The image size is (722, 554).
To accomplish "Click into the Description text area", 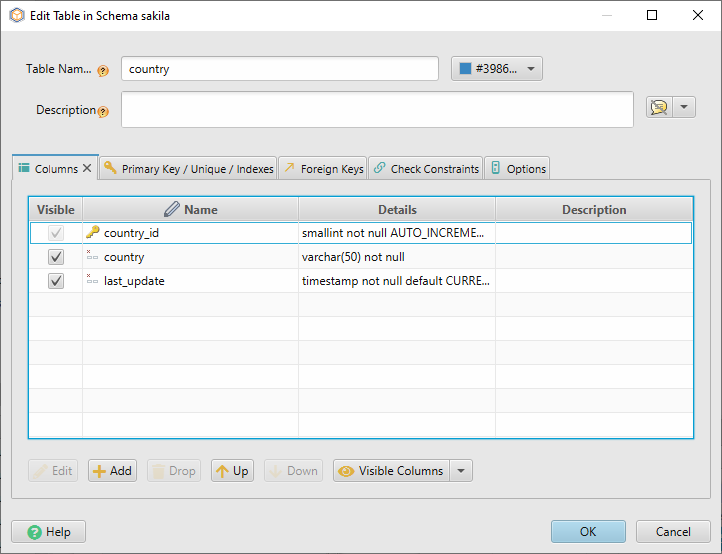I will pyautogui.click(x=377, y=109).
